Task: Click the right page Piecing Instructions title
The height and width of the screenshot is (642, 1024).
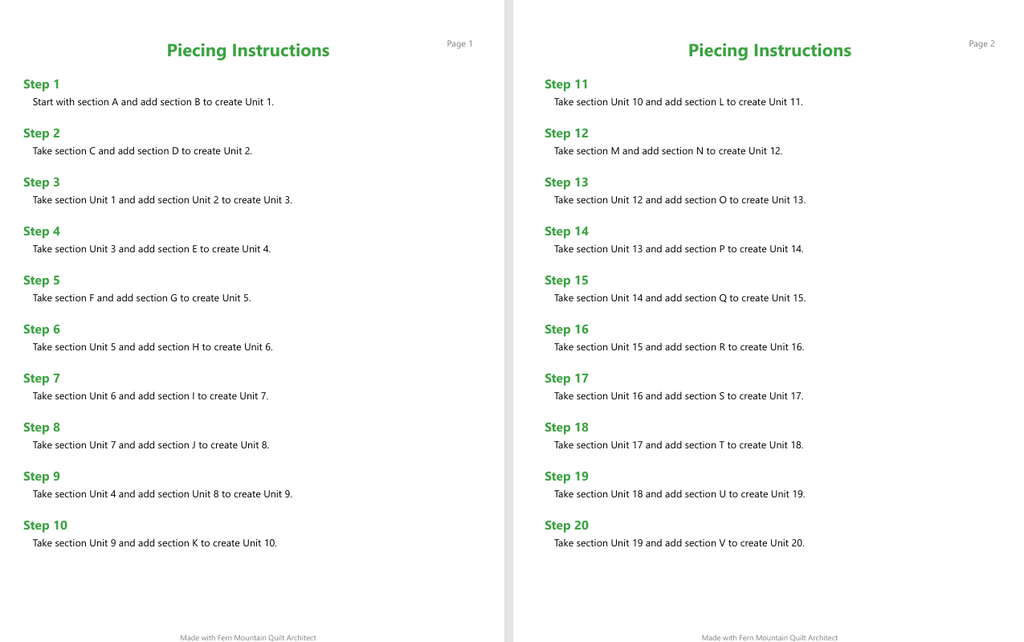Action: point(769,50)
